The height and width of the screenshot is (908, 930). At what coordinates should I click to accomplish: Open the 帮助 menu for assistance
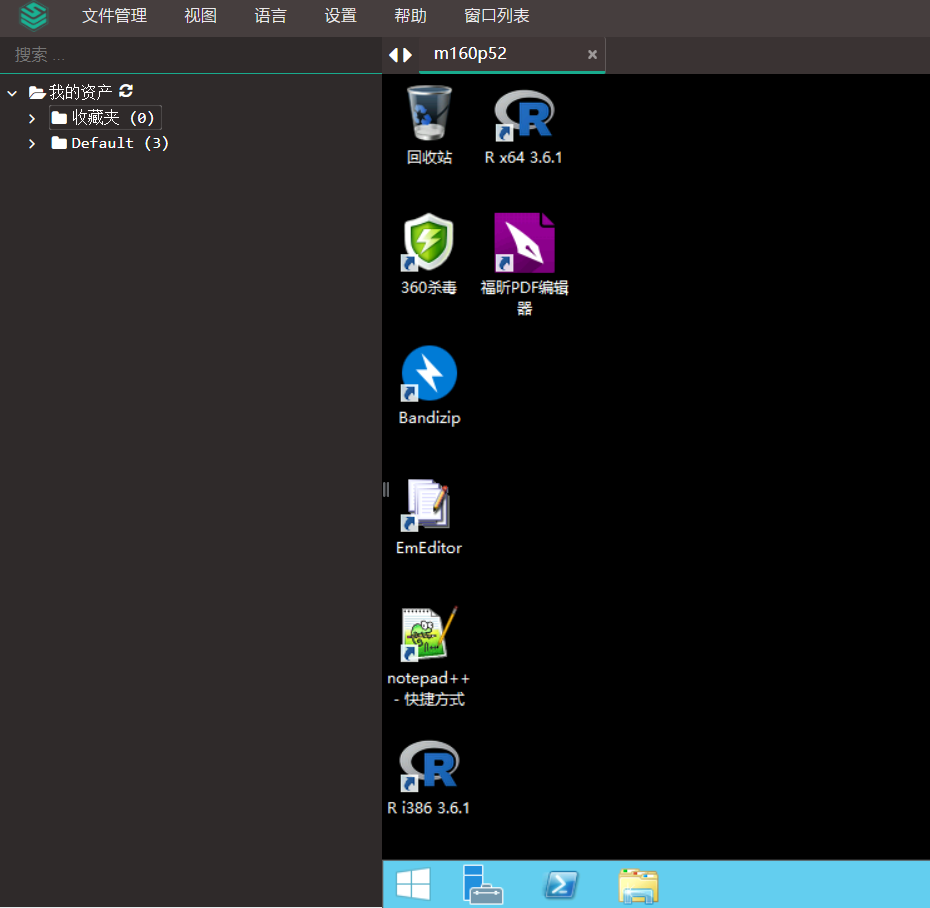click(410, 16)
